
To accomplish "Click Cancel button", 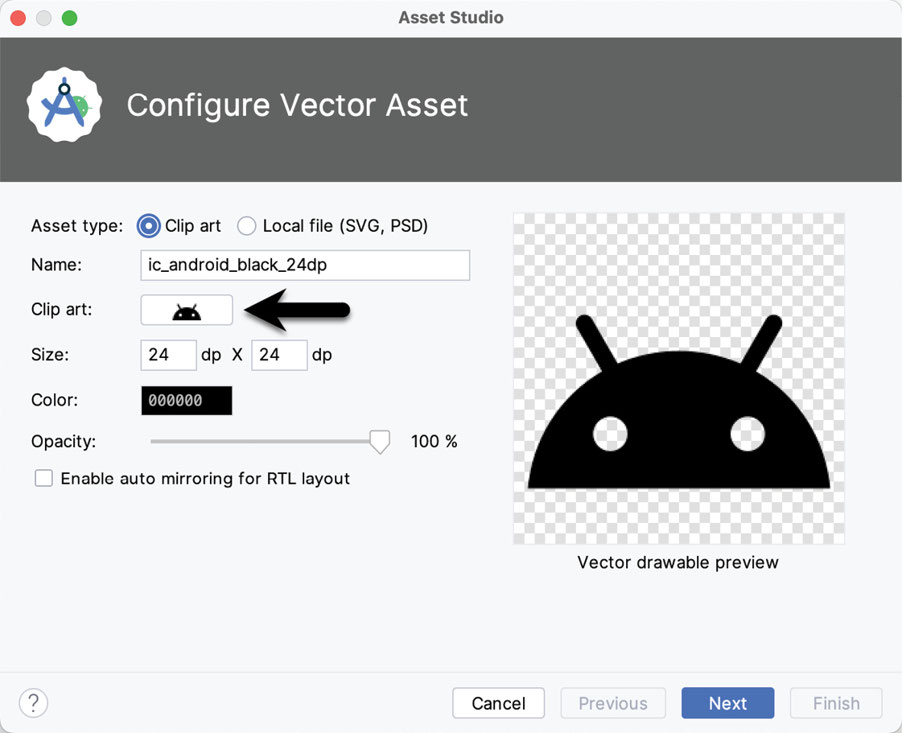I will [498, 703].
